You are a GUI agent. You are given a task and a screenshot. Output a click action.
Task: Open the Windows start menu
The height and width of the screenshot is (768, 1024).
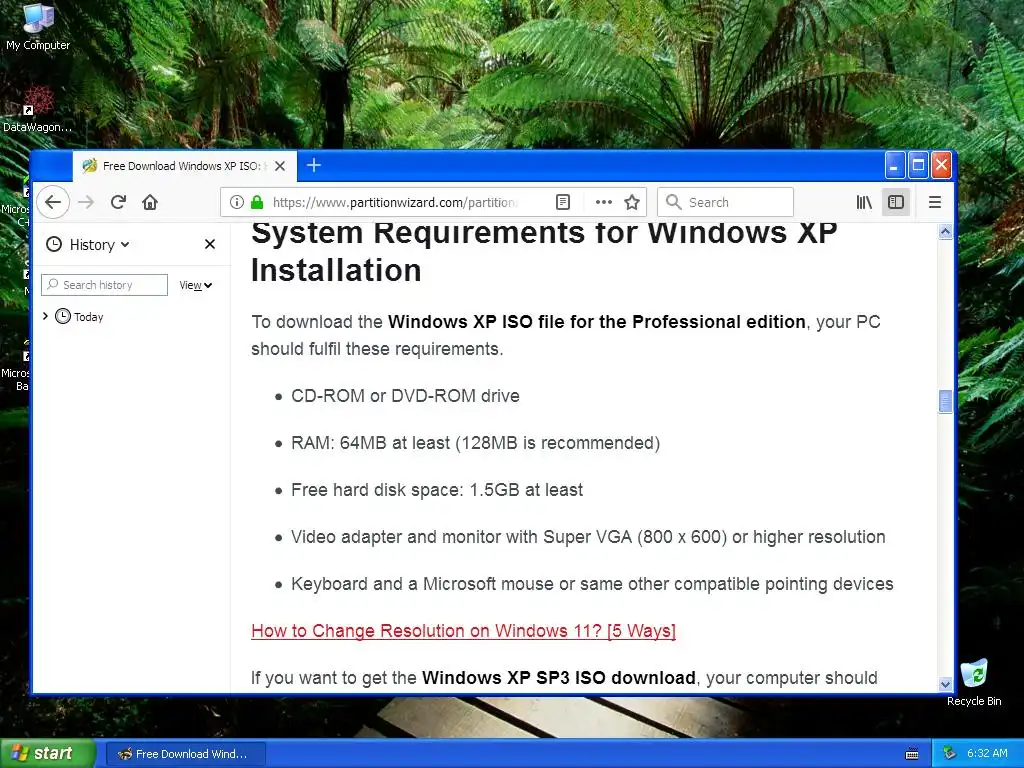click(x=47, y=753)
